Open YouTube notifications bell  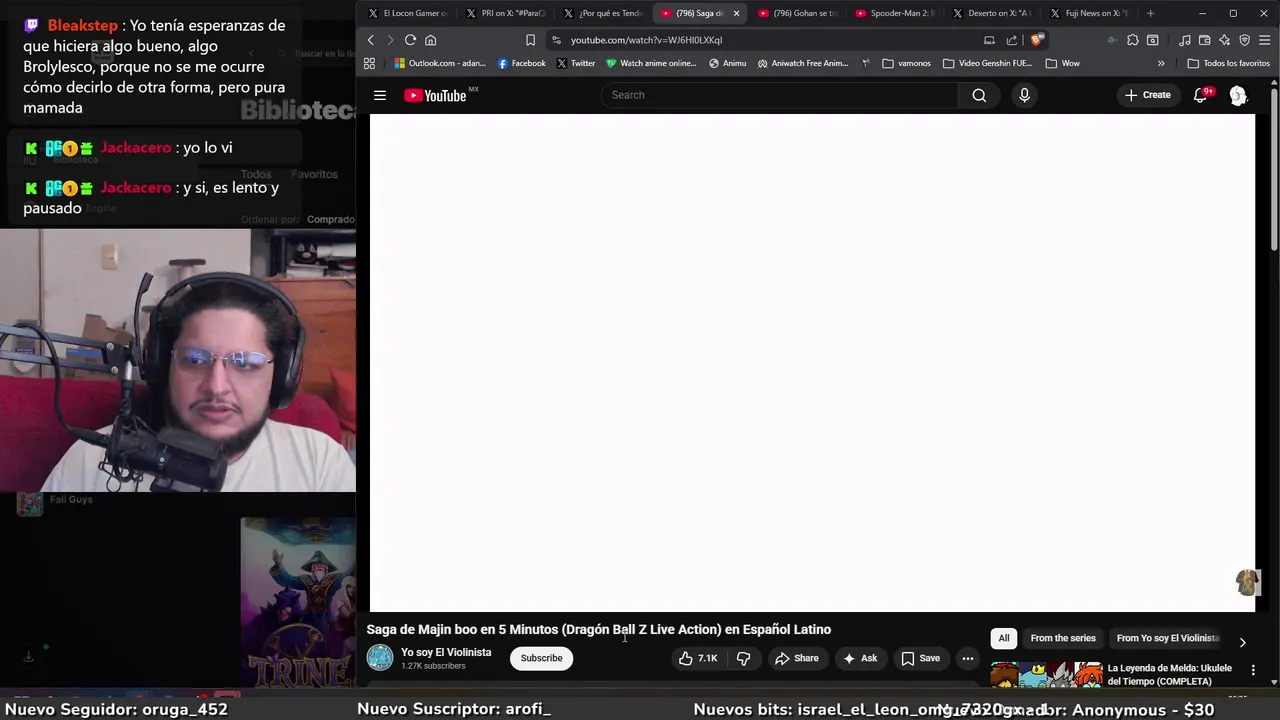coord(1201,95)
